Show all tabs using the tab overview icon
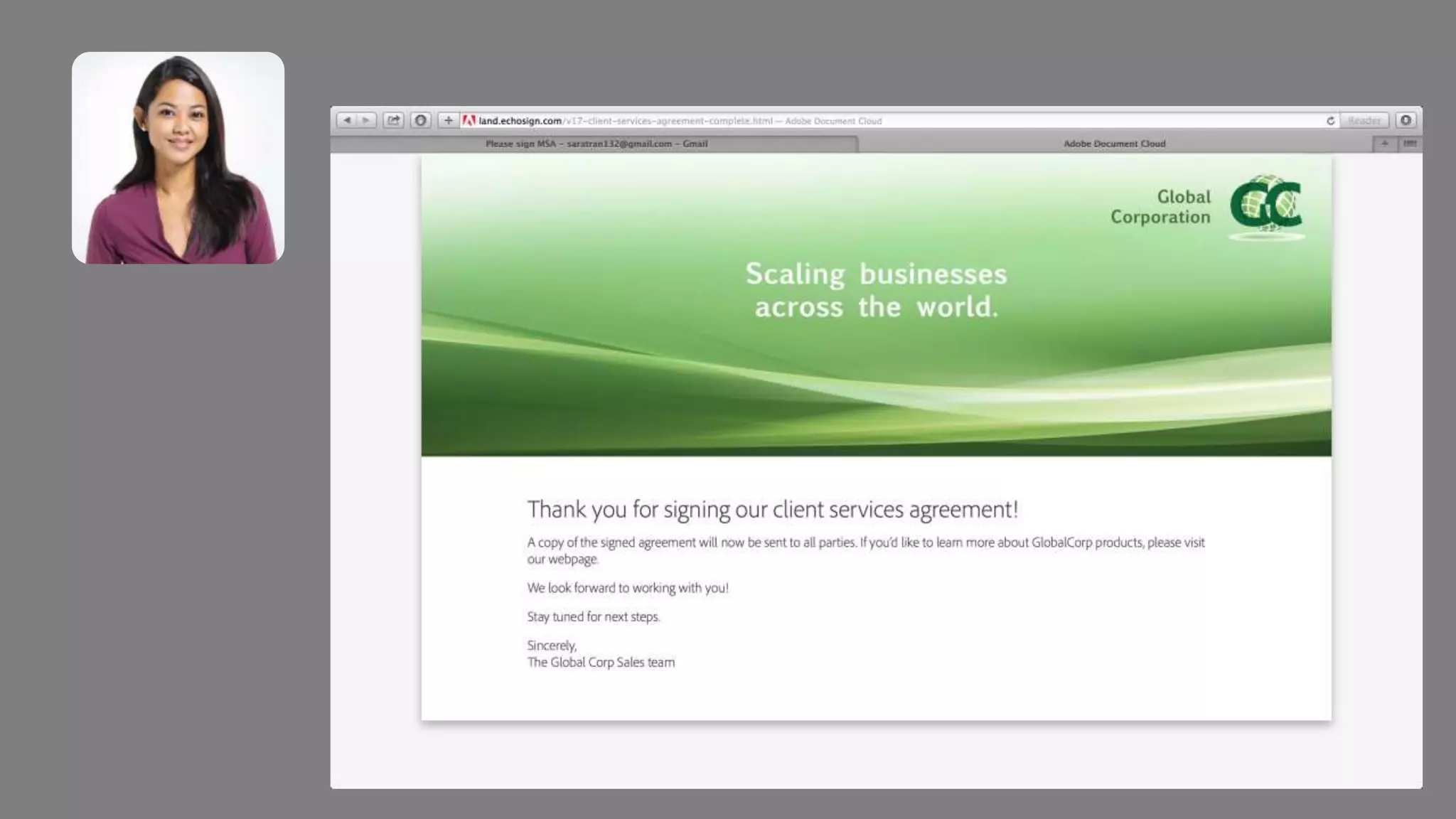Screen dimensions: 1456x819 tap(1410, 144)
